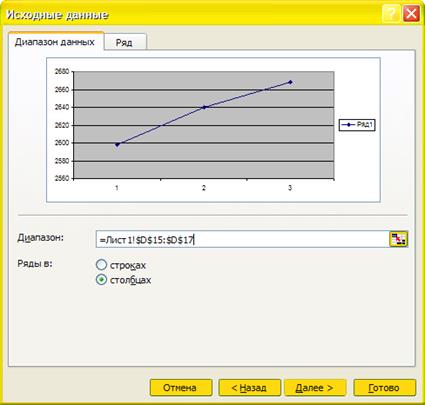Finish the wizard with Готово
The width and height of the screenshot is (425, 405).
tap(384, 388)
